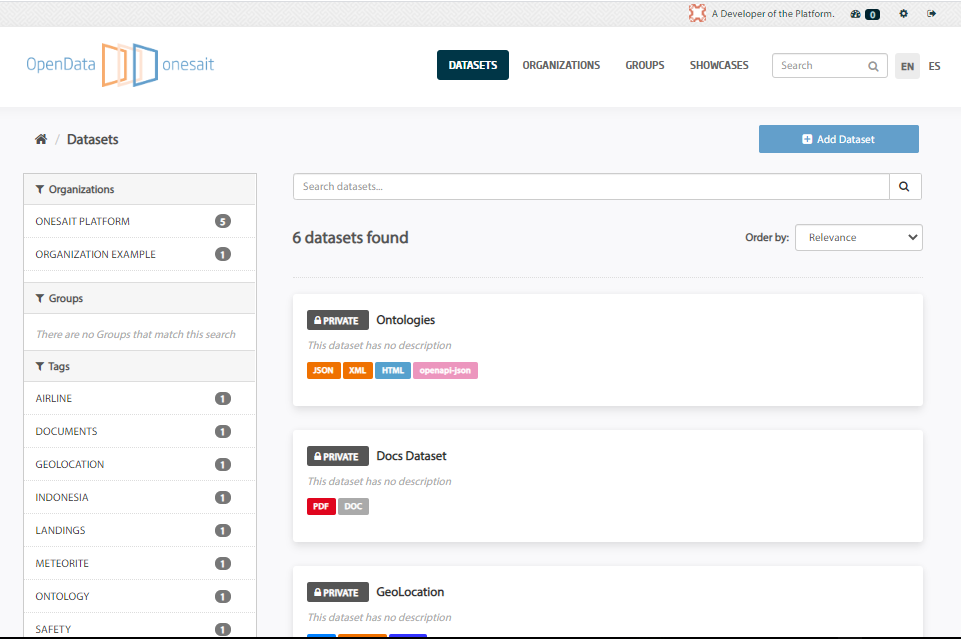Open the Docs Dataset link
This screenshot has height=639, width=961.
[x=411, y=456]
